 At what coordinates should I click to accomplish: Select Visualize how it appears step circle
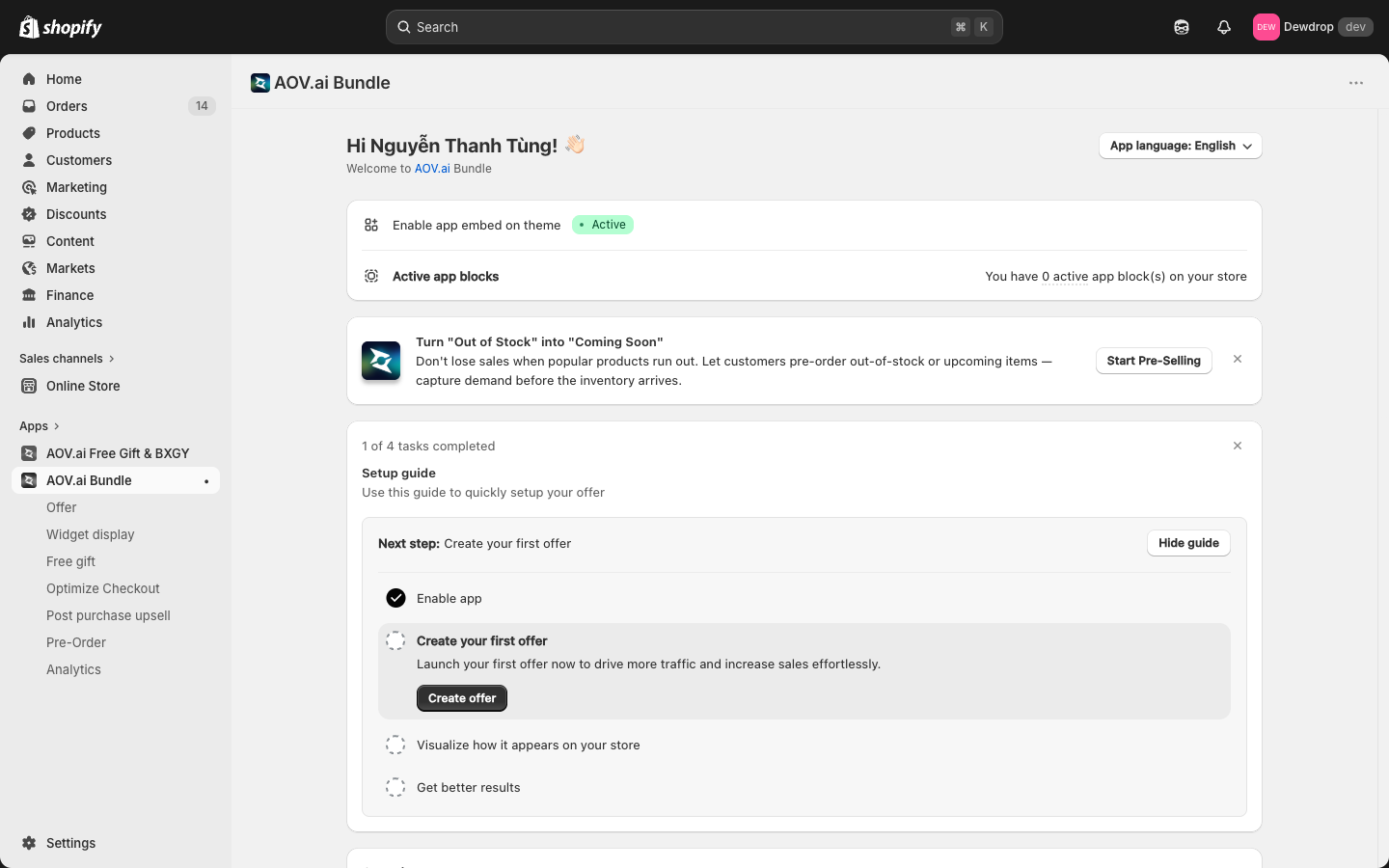point(395,745)
